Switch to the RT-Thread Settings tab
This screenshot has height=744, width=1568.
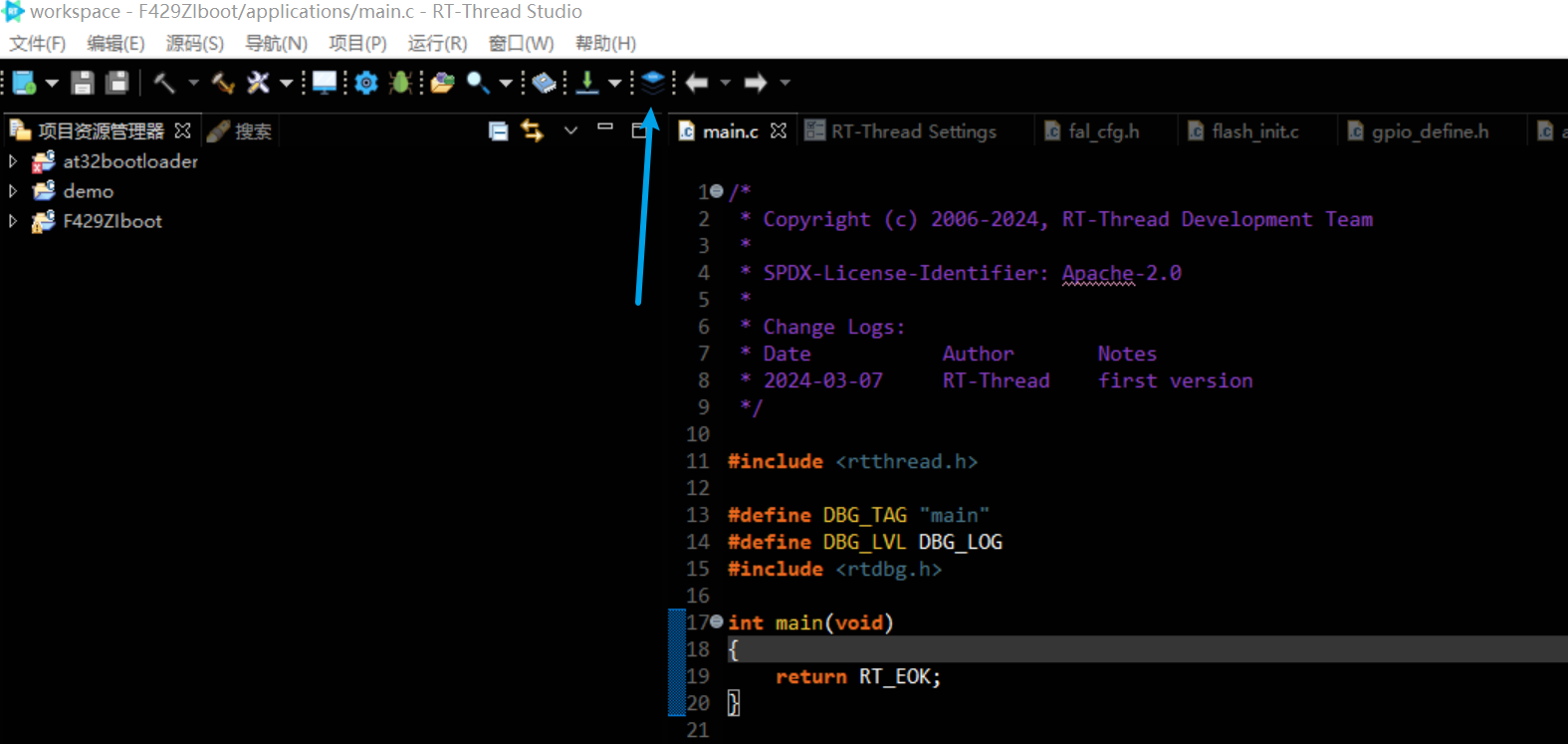(x=914, y=131)
